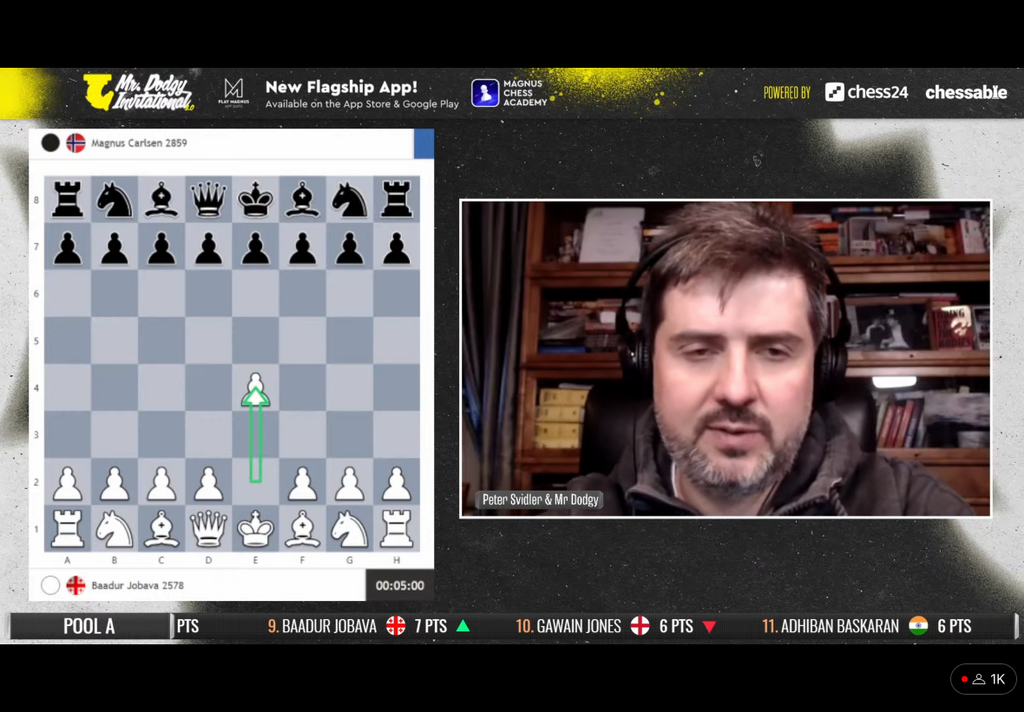Click the white rook on h1
This screenshot has width=1024, height=712.
click(396, 528)
